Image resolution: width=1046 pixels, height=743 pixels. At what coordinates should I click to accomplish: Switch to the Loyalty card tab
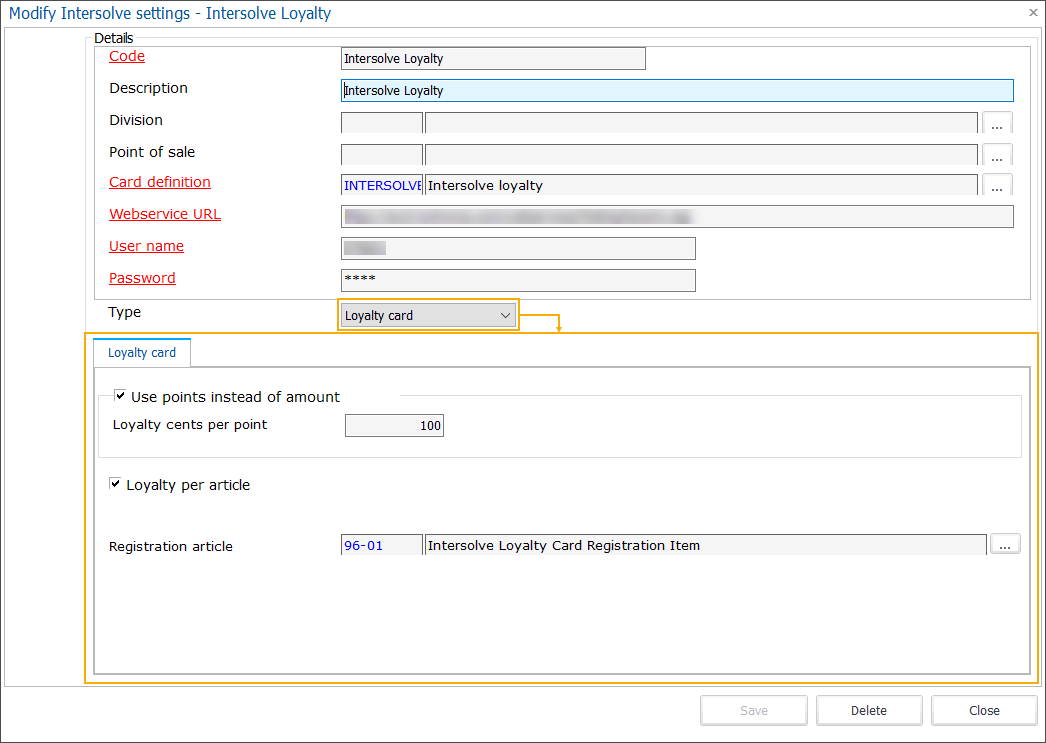pyautogui.click(x=141, y=352)
